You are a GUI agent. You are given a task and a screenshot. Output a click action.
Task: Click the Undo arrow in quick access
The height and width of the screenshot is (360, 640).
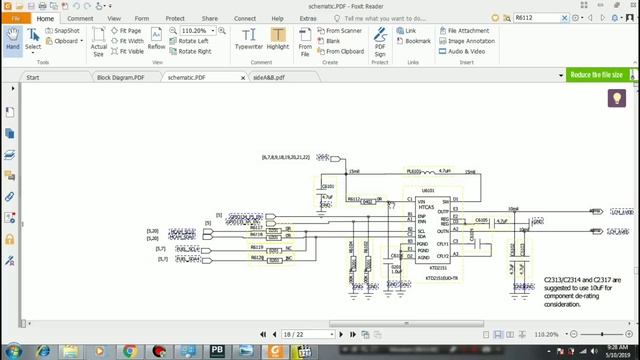click(x=76, y=6)
